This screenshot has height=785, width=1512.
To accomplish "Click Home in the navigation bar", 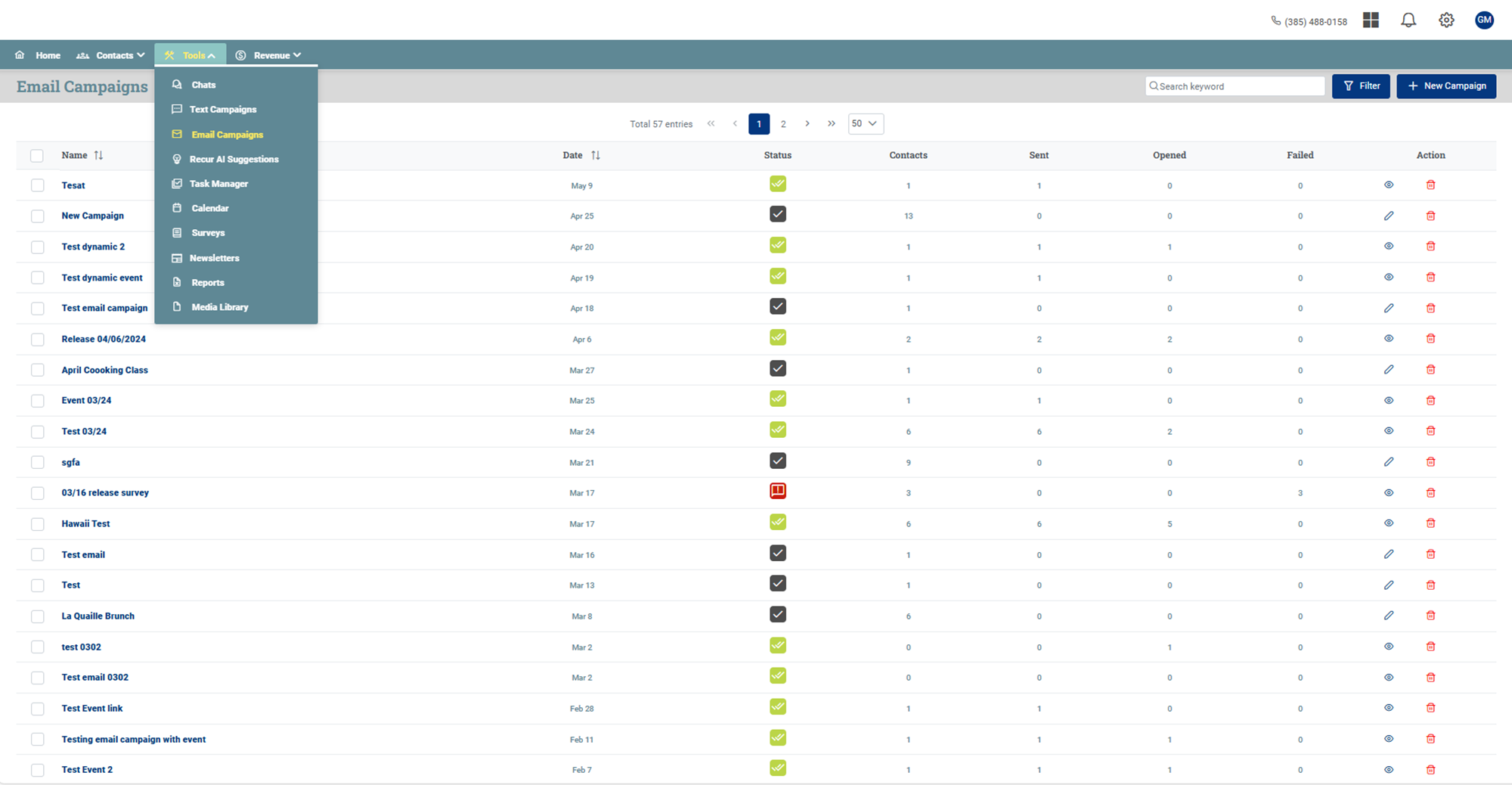I will coord(48,54).
